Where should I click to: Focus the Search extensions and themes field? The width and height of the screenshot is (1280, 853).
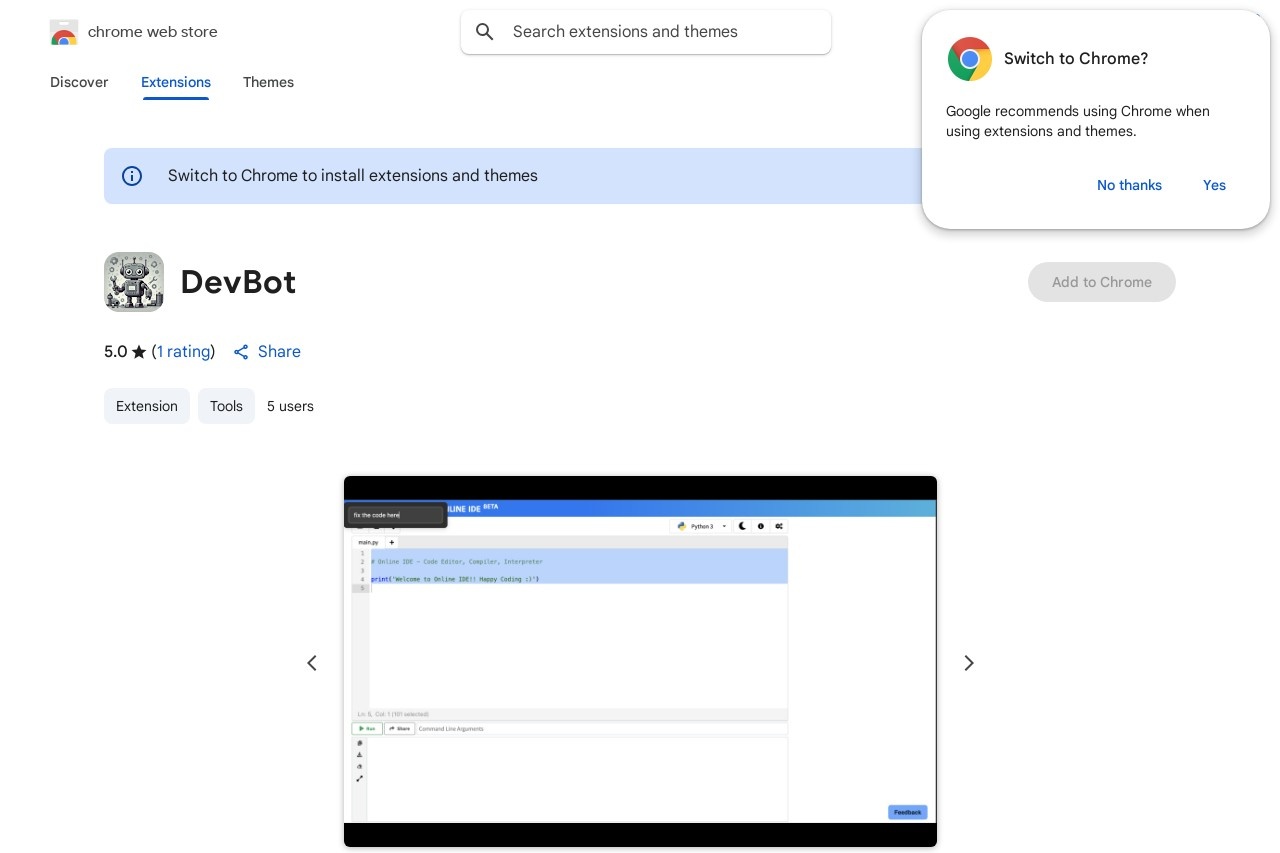click(646, 32)
